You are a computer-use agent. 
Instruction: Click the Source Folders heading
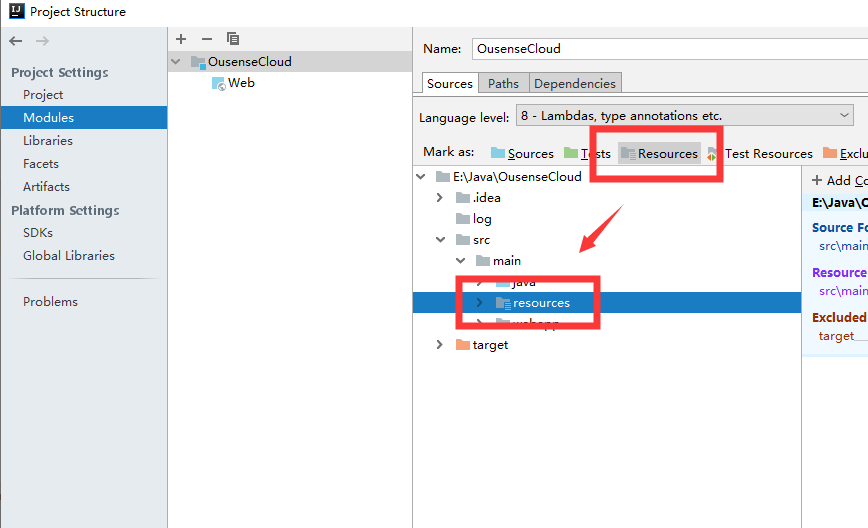click(x=839, y=227)
